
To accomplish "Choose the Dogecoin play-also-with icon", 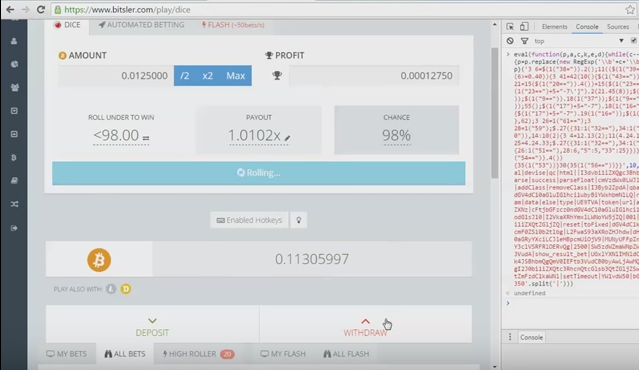I will tap(126, 289).
